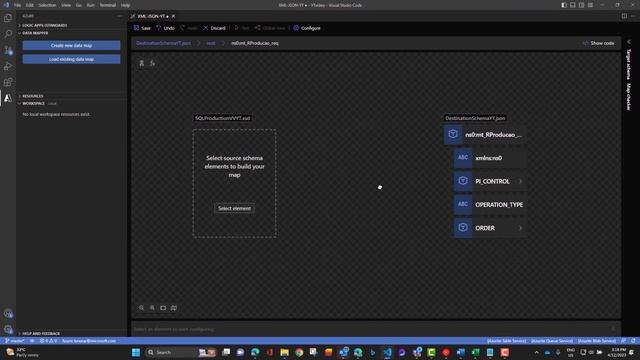This screenshot has width=640, height=360.
Task: Fit the canvas view to screen
Action: click(x=163, y=308)
